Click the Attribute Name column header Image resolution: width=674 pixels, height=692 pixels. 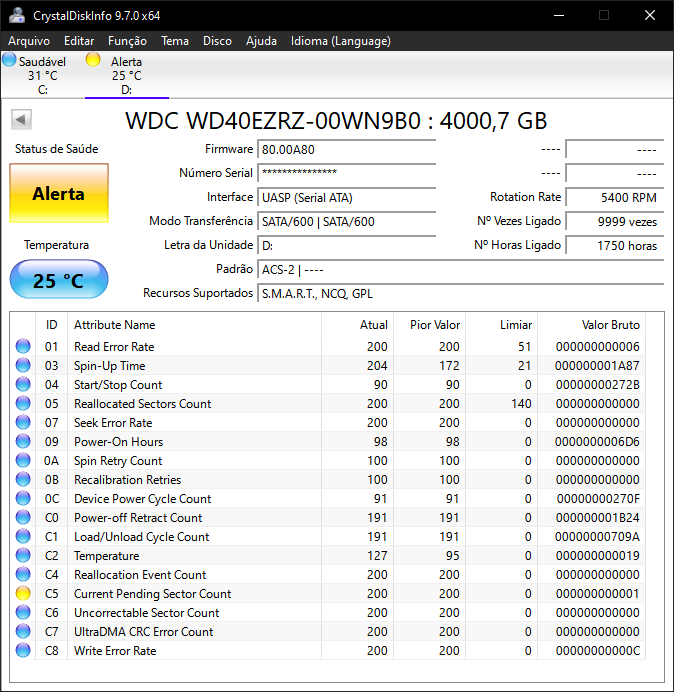[x=194, y=325]
